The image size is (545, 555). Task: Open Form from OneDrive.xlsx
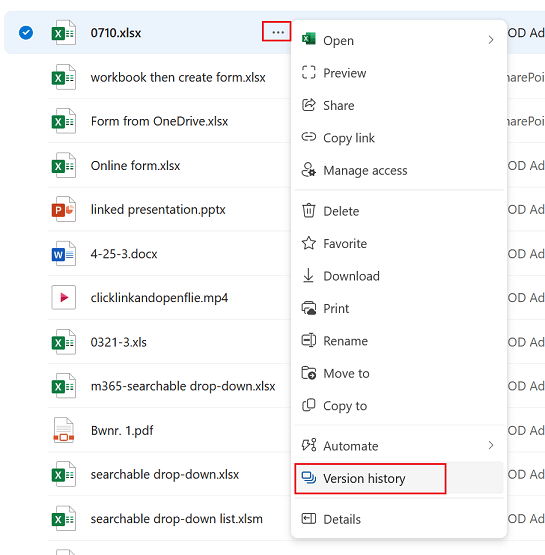point(159,121)
